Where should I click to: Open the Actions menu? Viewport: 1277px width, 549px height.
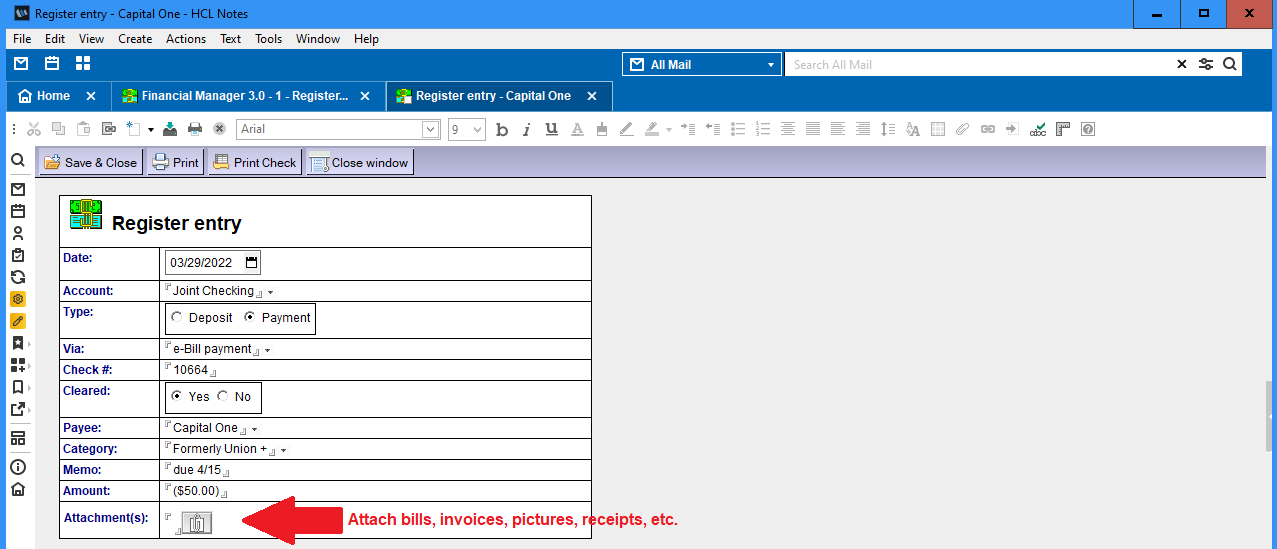[x=185, y=39]
